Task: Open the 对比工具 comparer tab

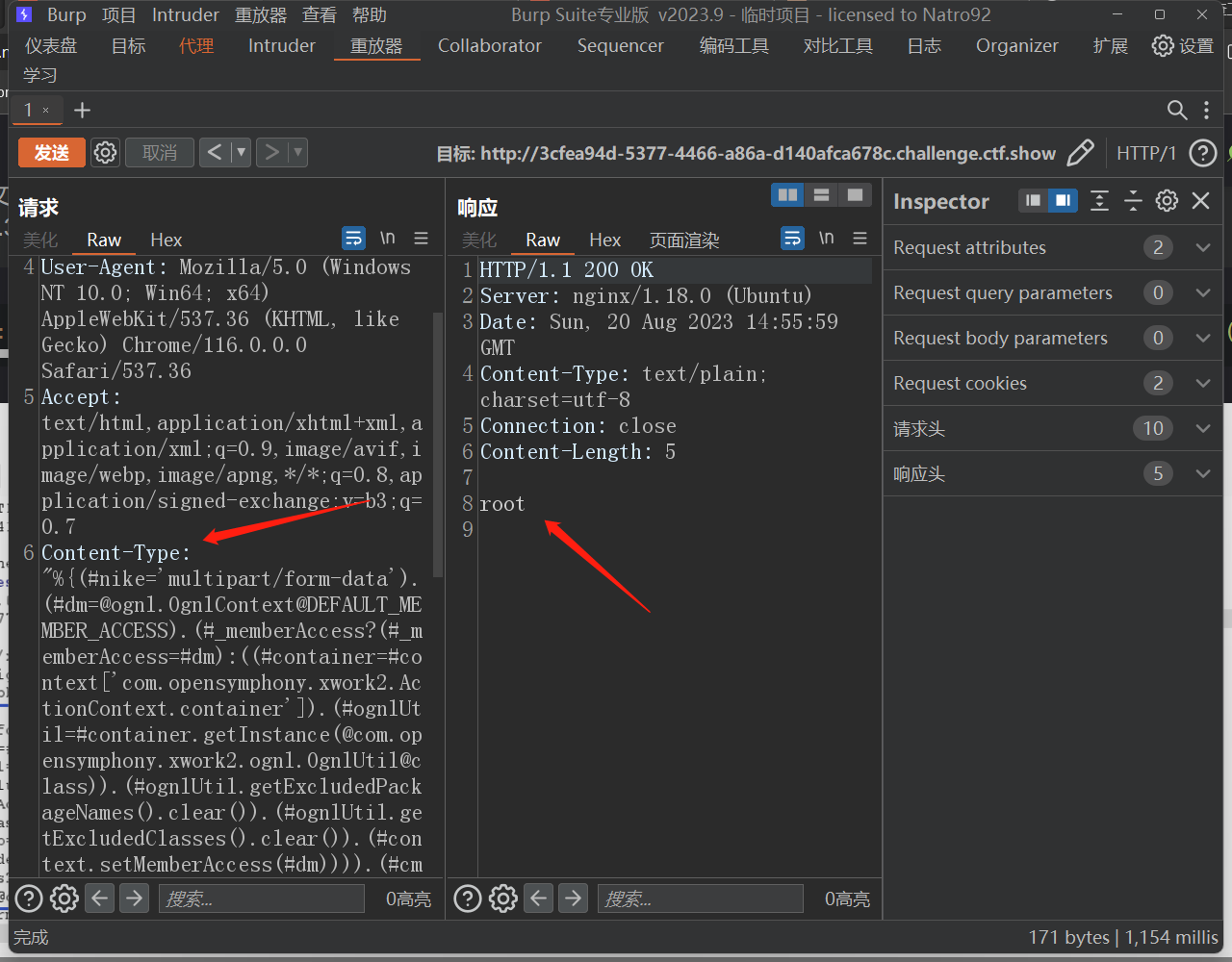Action: pyautogui.click(x=838, y=46)
